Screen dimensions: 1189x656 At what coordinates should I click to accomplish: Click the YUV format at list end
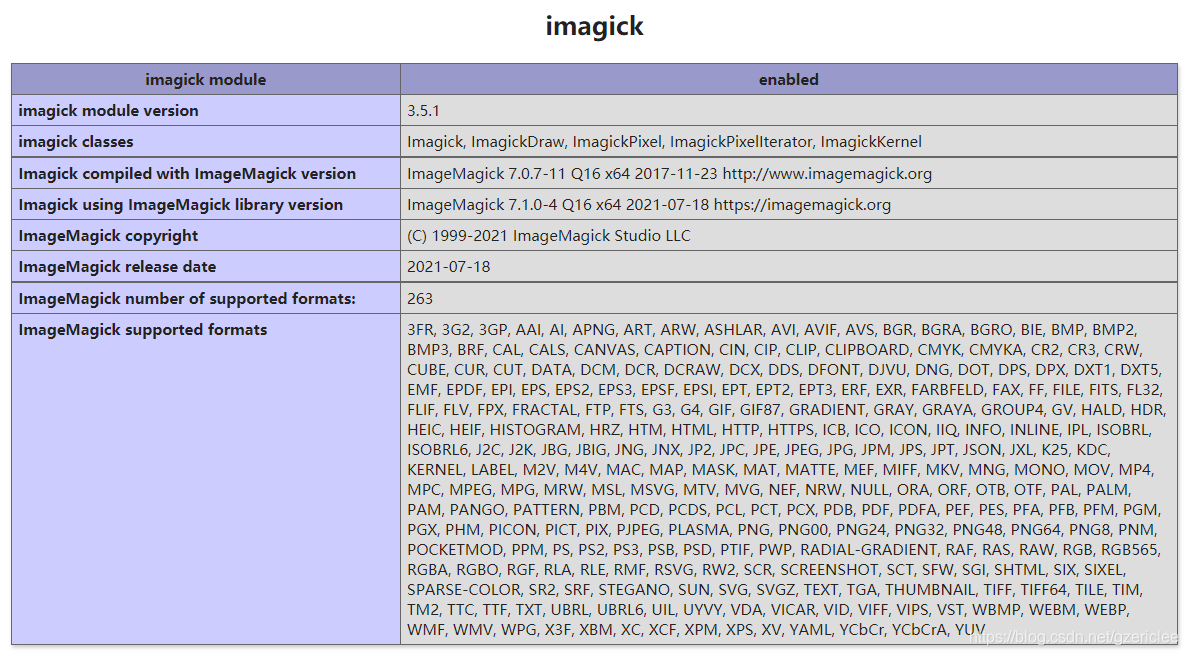(x=973, y=629)
